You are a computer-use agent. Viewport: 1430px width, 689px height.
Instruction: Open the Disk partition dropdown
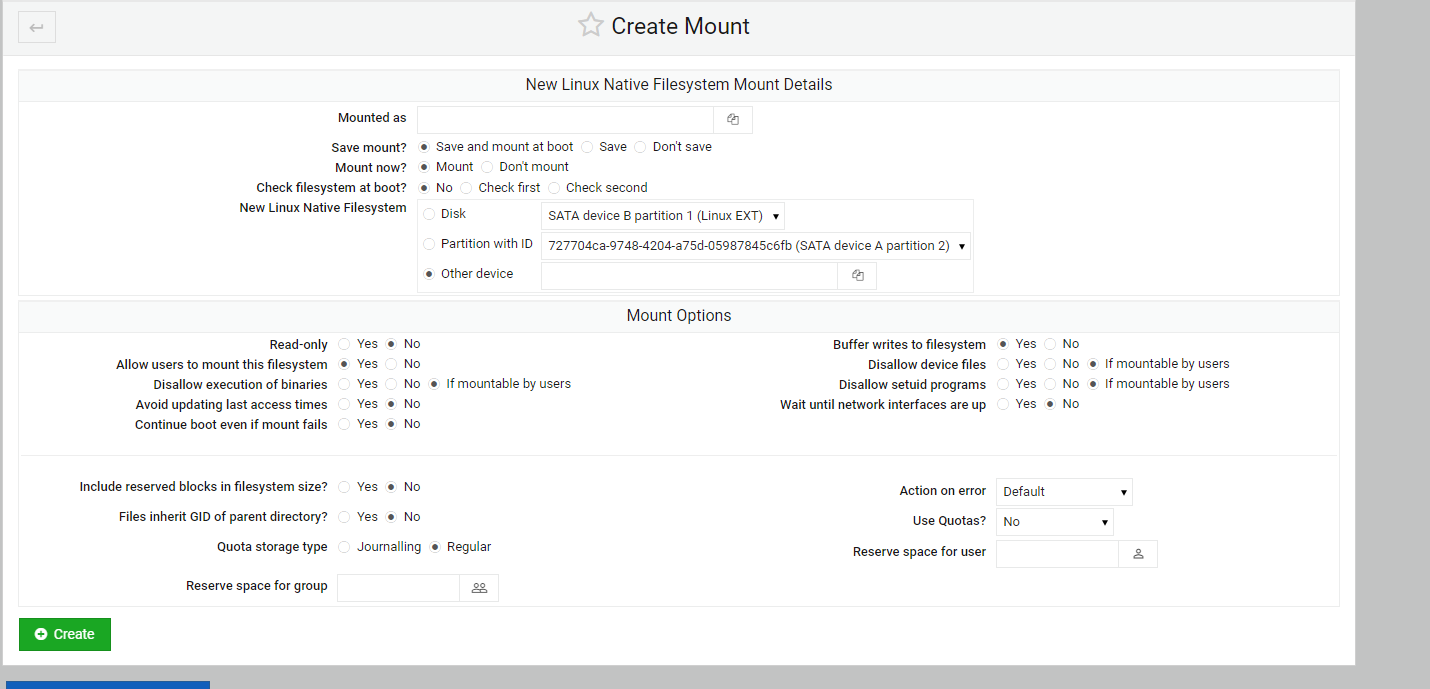[663, 216]
